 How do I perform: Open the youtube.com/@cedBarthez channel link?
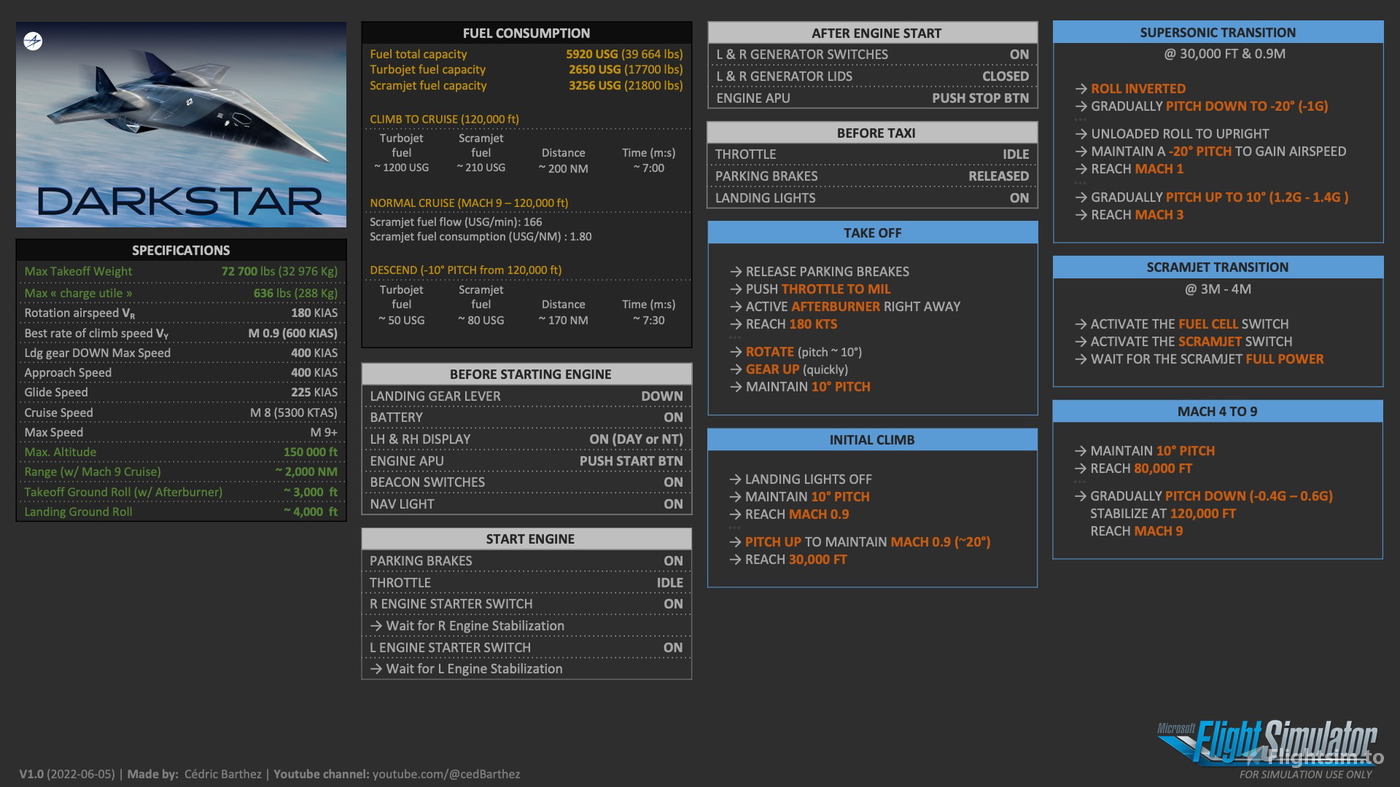pyautogui.click(x=446, y=774)
